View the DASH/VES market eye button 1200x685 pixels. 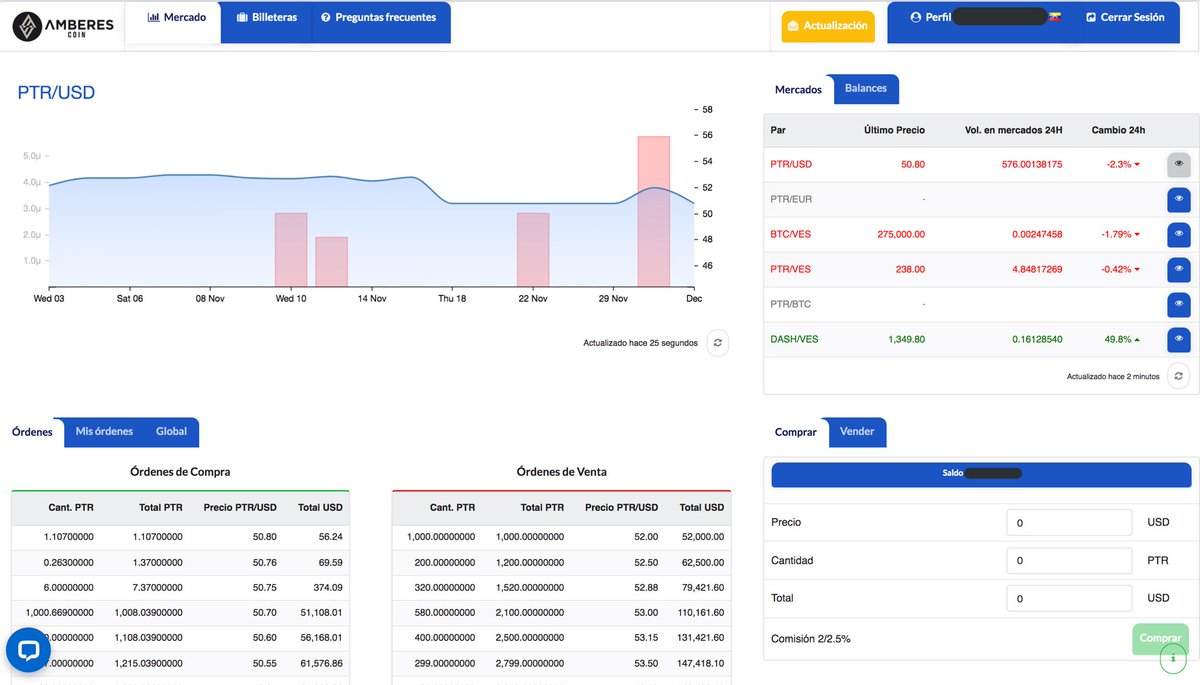tap(1179, 339)
